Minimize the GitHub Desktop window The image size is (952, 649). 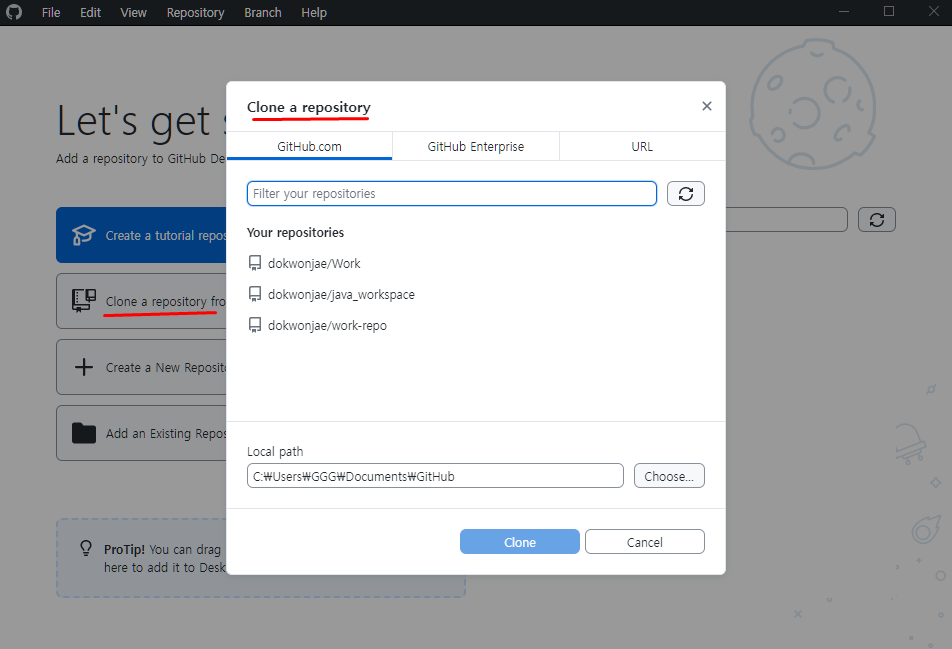(844, 12)
